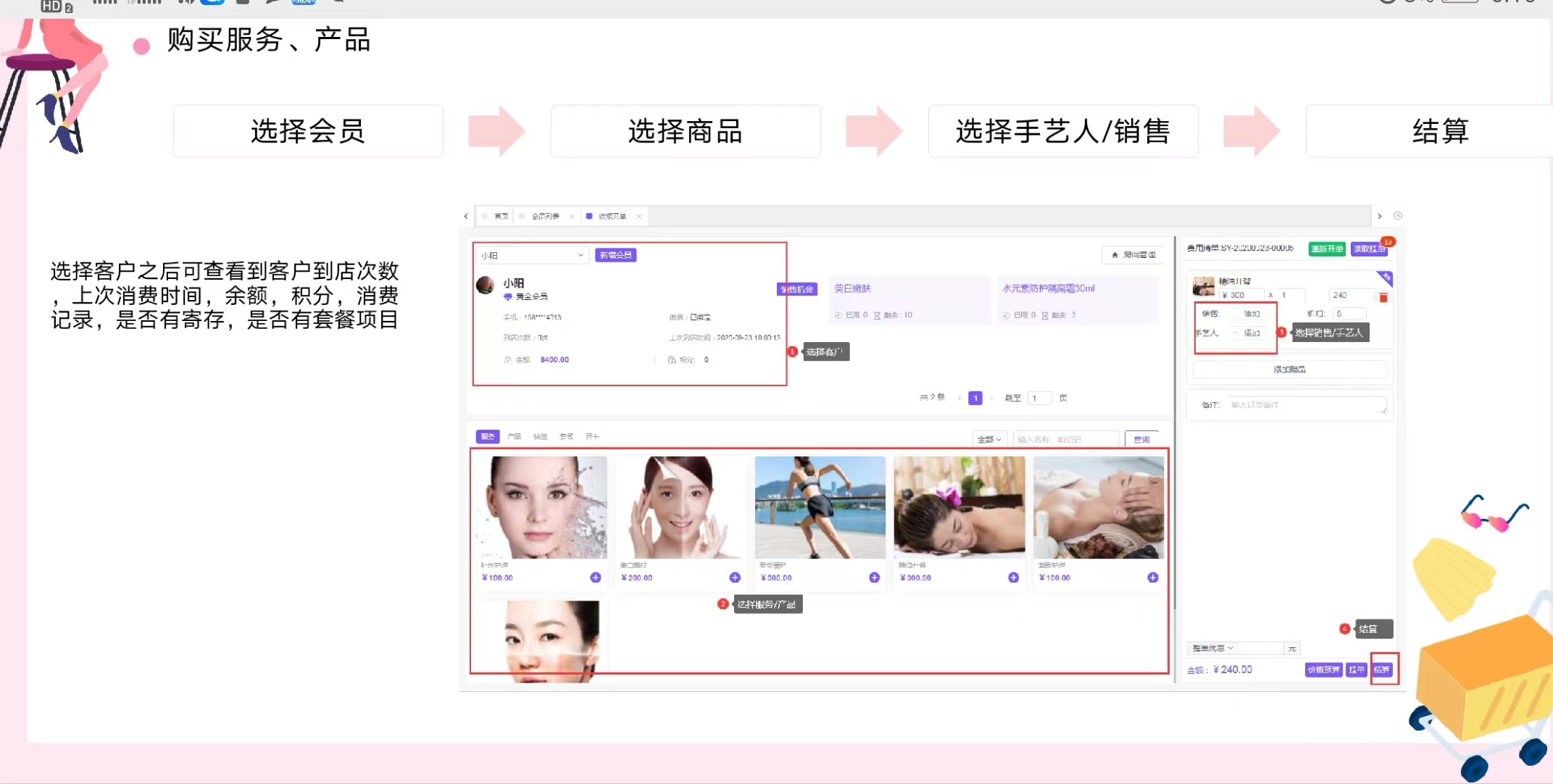The width and height of the screenshot is (1553, 784).
Task: Click the balance wallet icon
Action: (507, 359)
